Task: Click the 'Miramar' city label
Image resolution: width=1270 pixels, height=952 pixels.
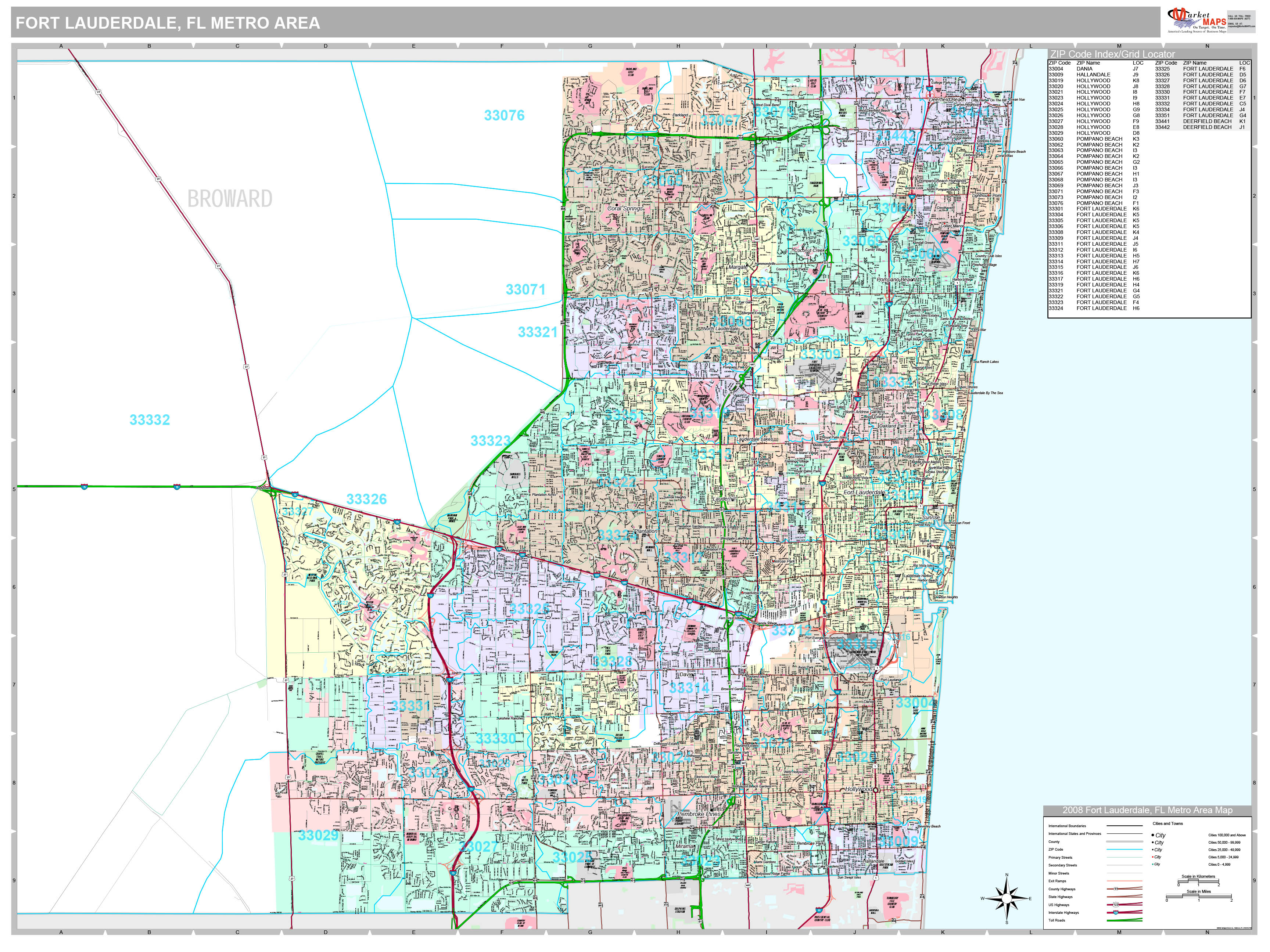Action: (684, 846)
